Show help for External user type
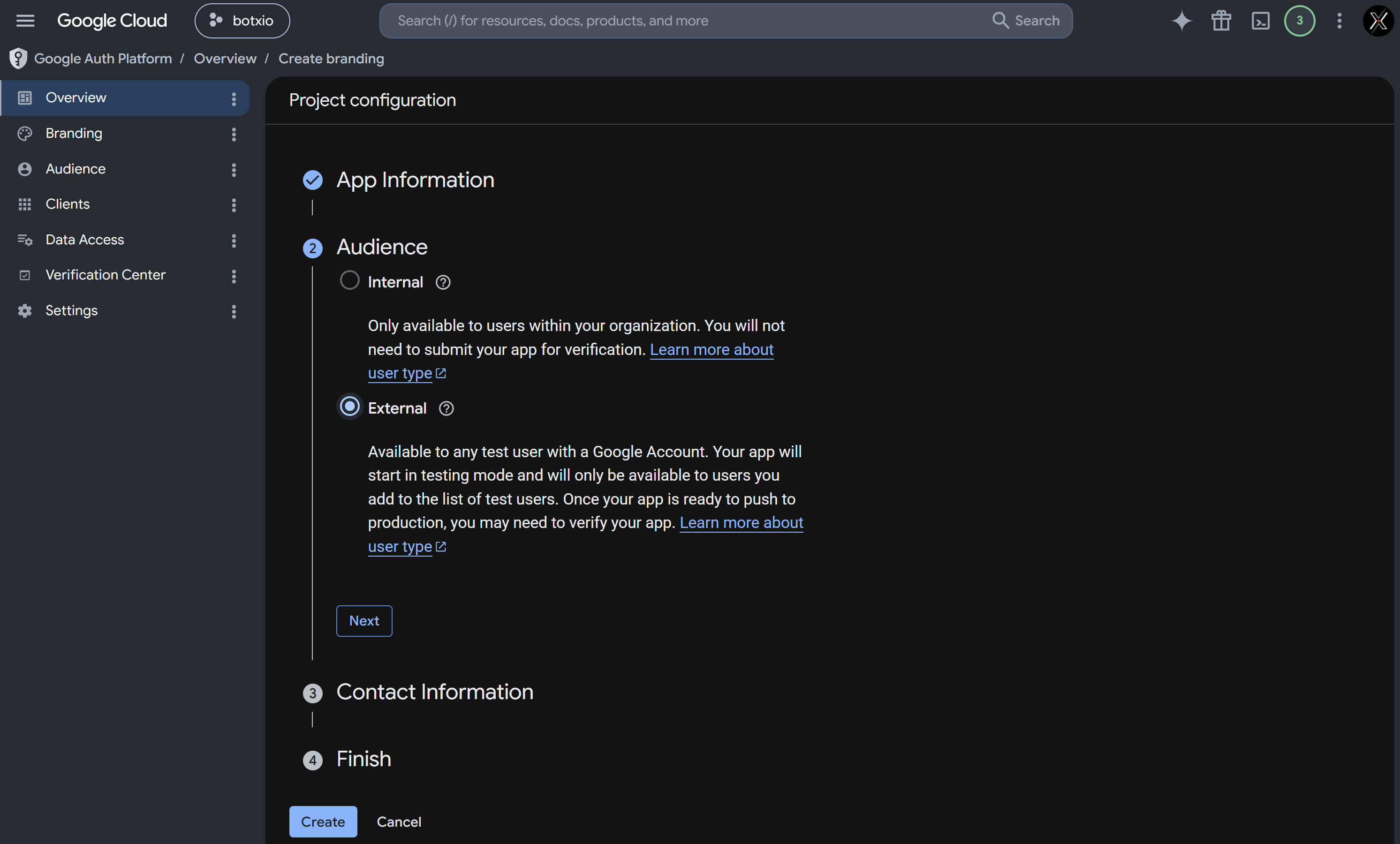This screenshot has width=1400, height=844. tap(446, 408)
